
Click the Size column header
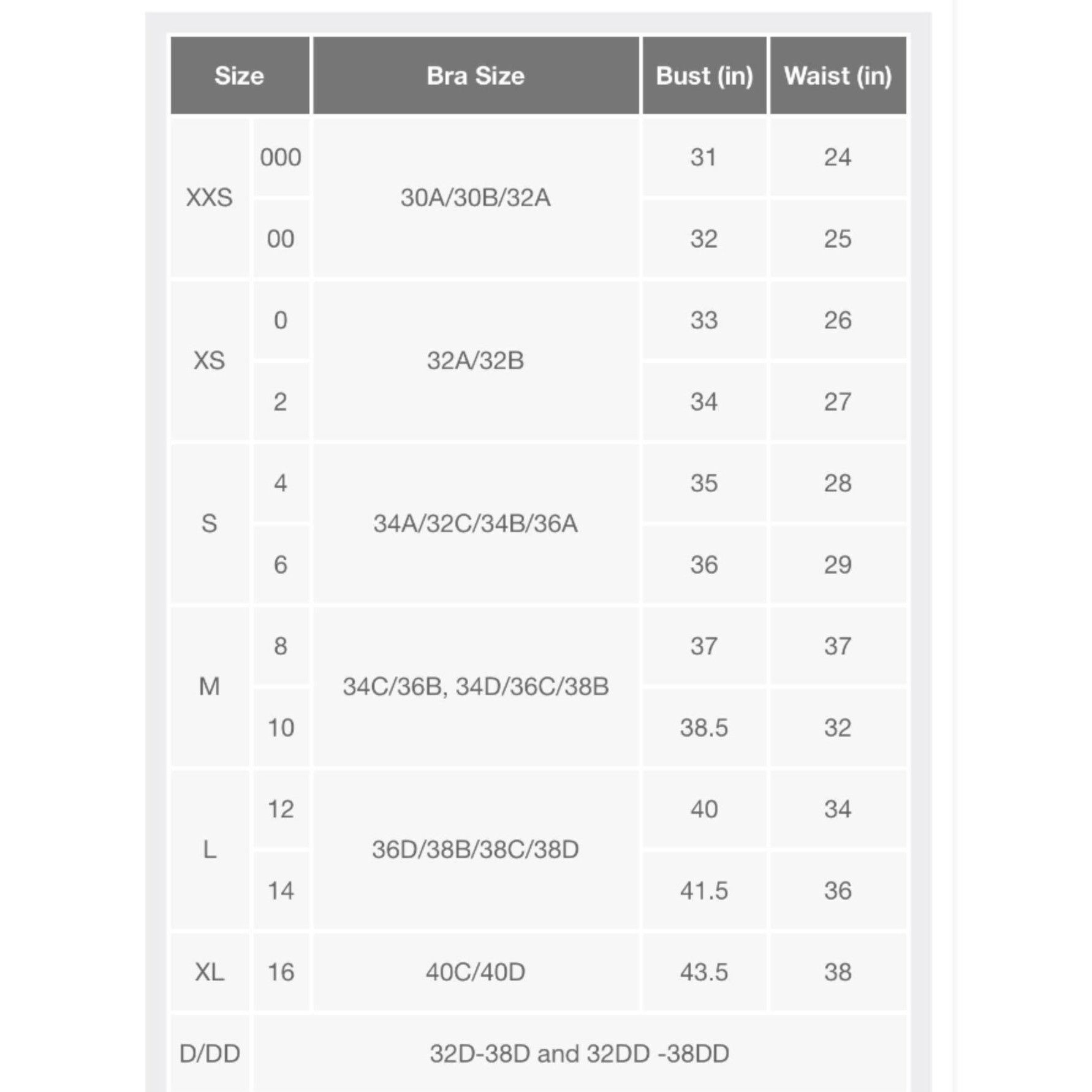click(240, 75)
